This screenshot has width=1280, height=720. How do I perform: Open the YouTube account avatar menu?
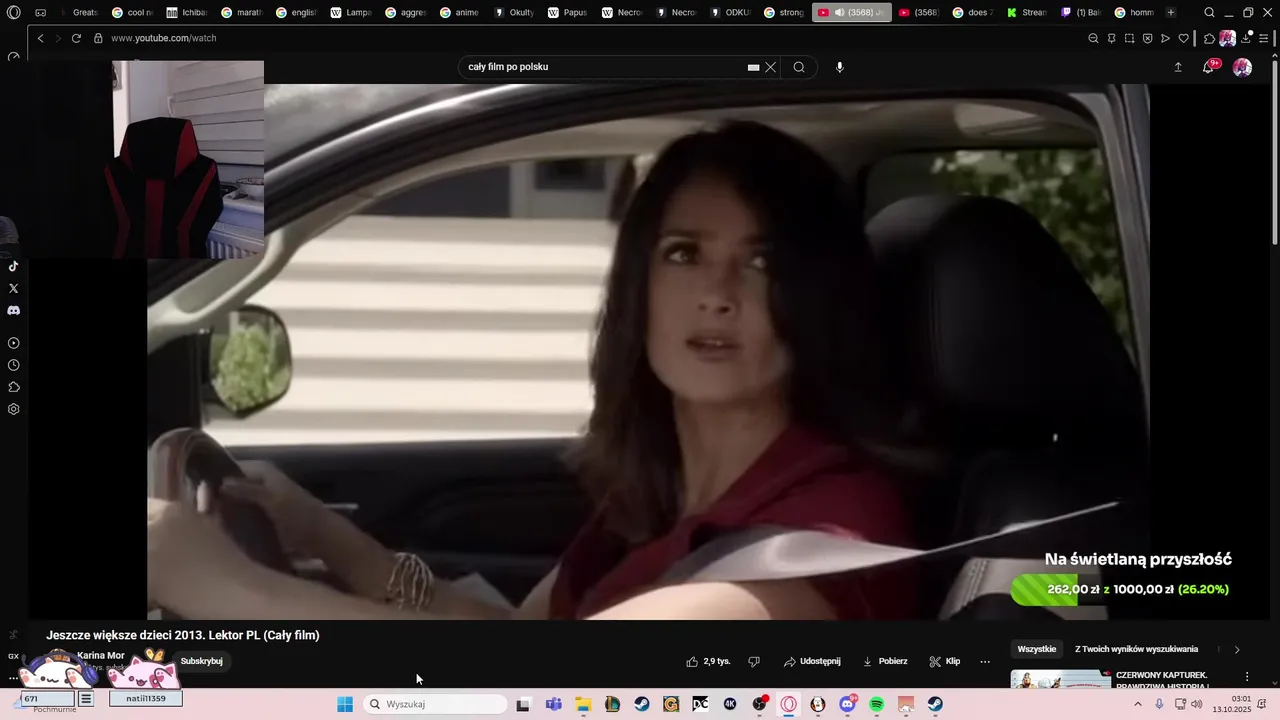pyautogui.click(x=1242, y=67)
